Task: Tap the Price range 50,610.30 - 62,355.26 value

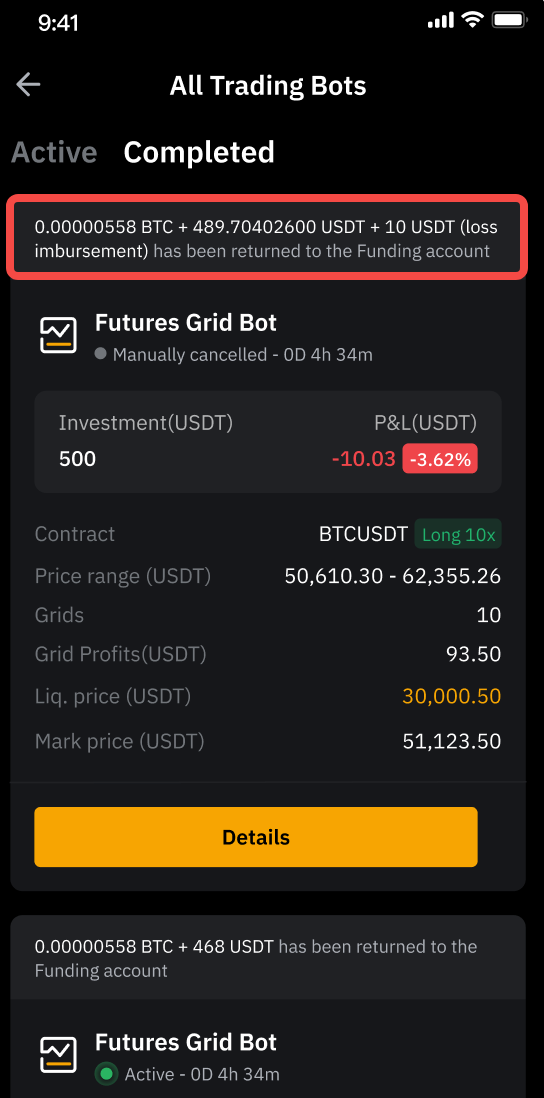Action: pos(393,576)
